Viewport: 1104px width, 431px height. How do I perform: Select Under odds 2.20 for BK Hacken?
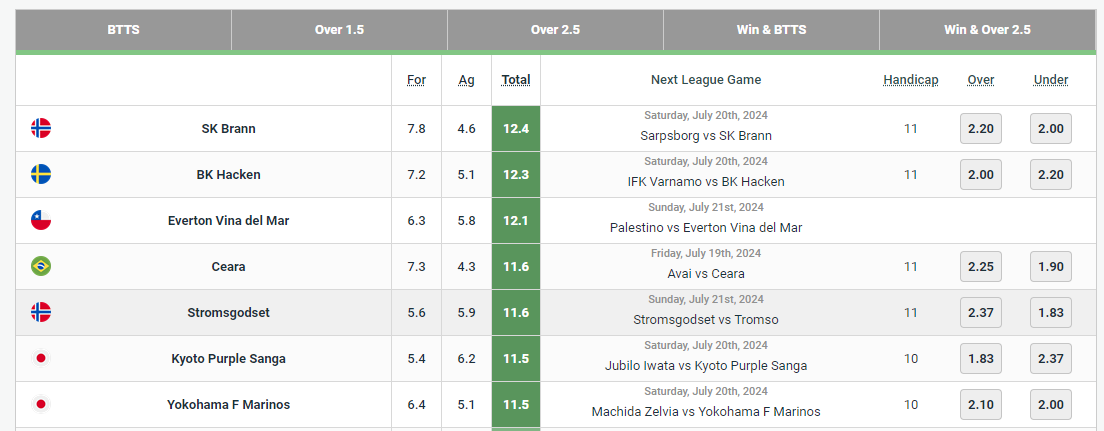[x=1051, y=174]
